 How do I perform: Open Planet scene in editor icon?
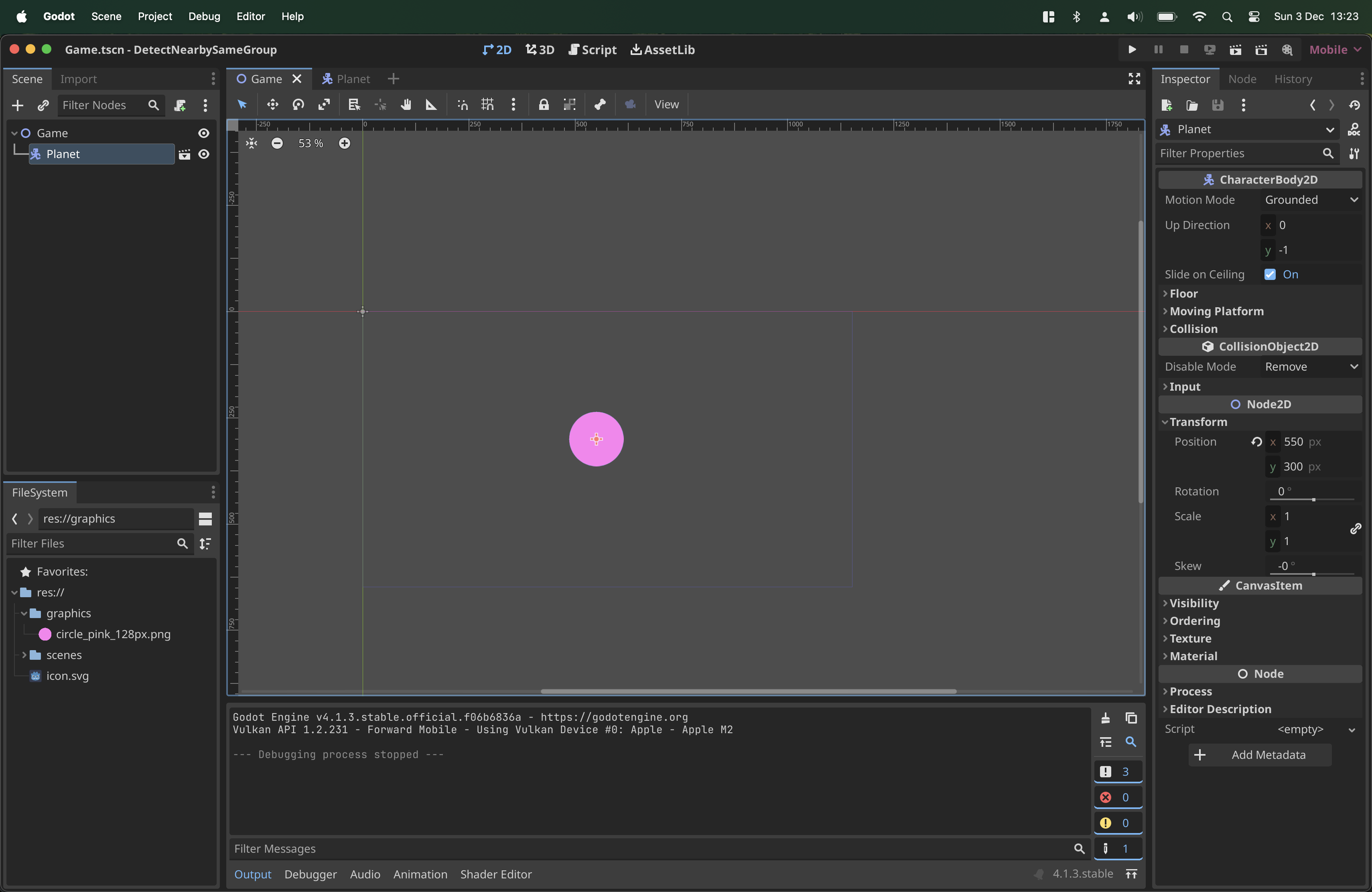pos(185,154)
